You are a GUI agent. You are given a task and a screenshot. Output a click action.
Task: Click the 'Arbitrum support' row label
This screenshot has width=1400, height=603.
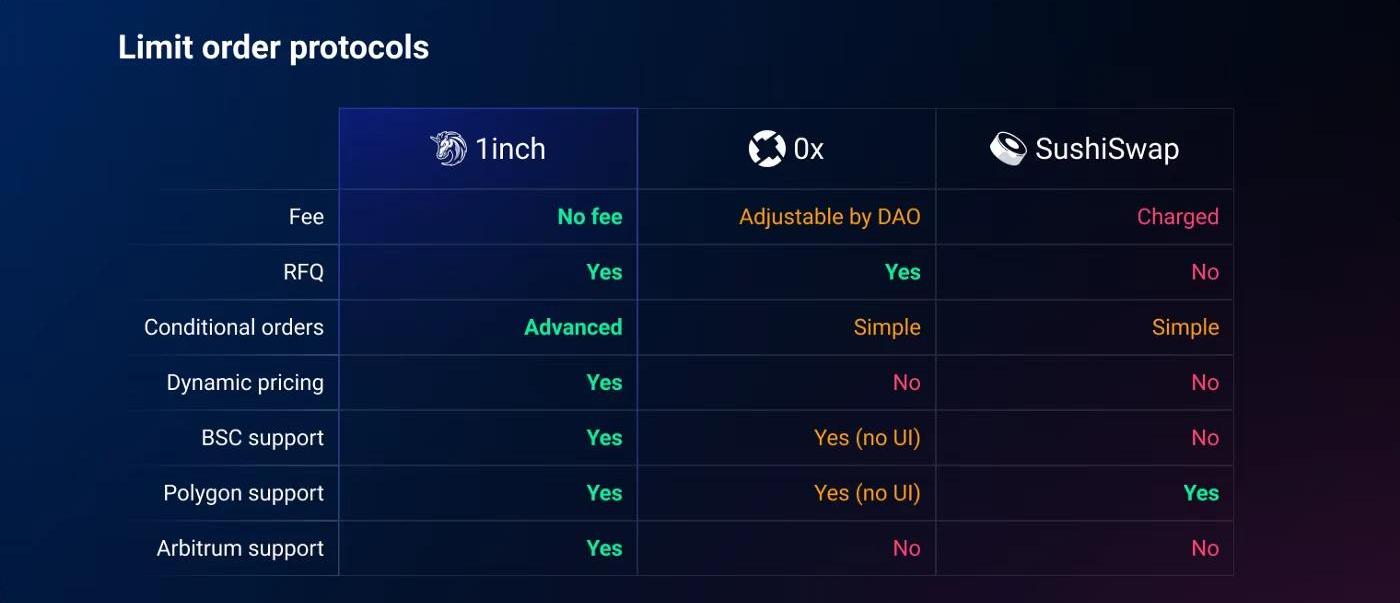pos(240,548)
